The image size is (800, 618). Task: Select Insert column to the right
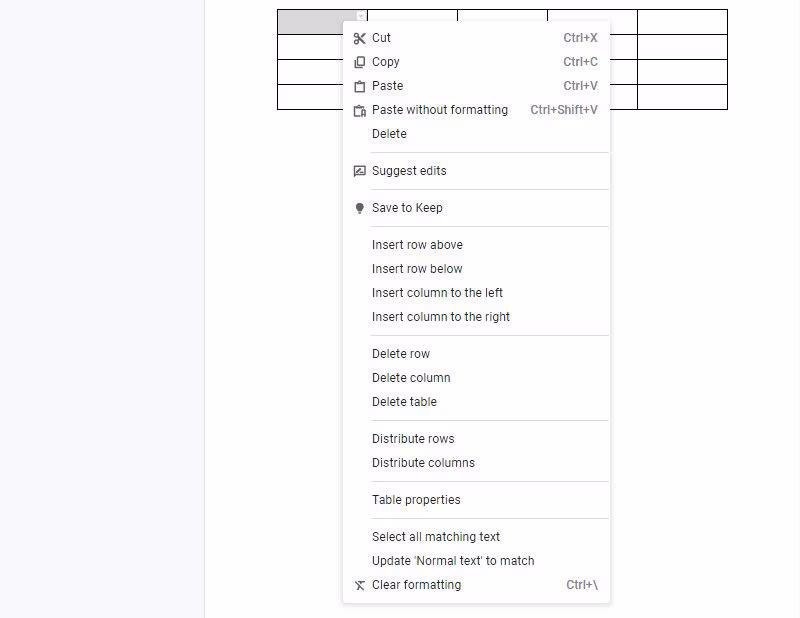click(x=441, y=317)
